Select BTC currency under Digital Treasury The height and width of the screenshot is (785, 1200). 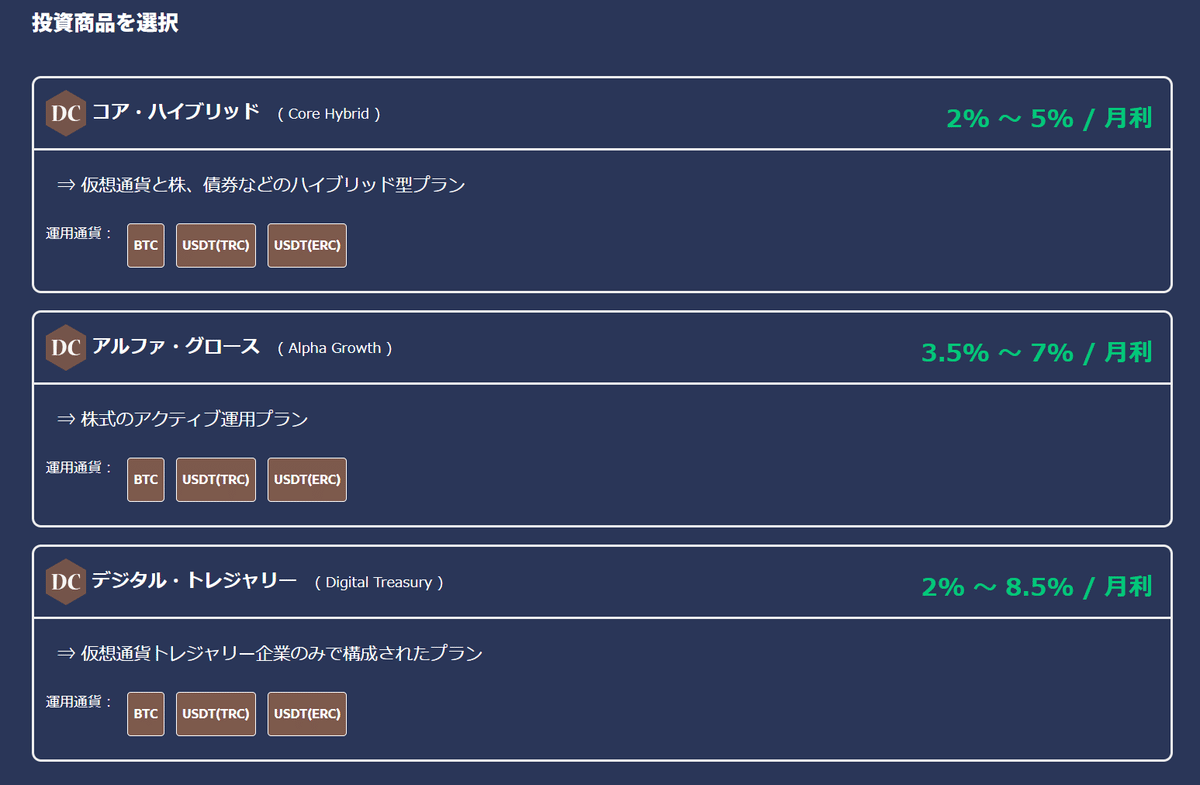click(x=145, y=713)
